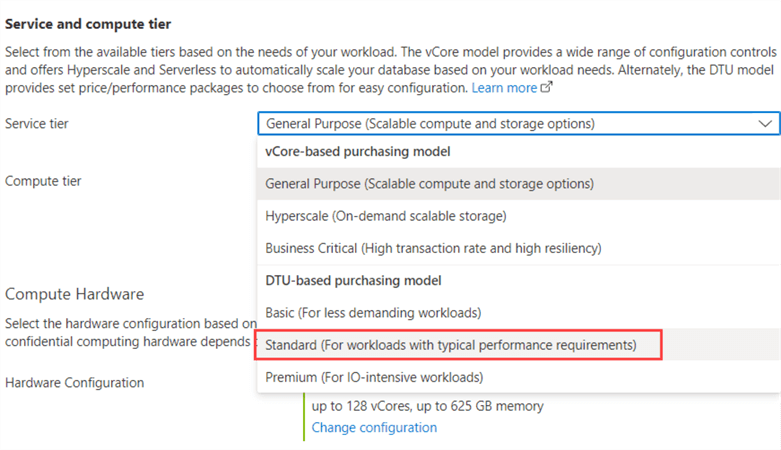Select Premium for IO-intensive workloads
Screen dimensions: 781x450
(x=374, y=377)
